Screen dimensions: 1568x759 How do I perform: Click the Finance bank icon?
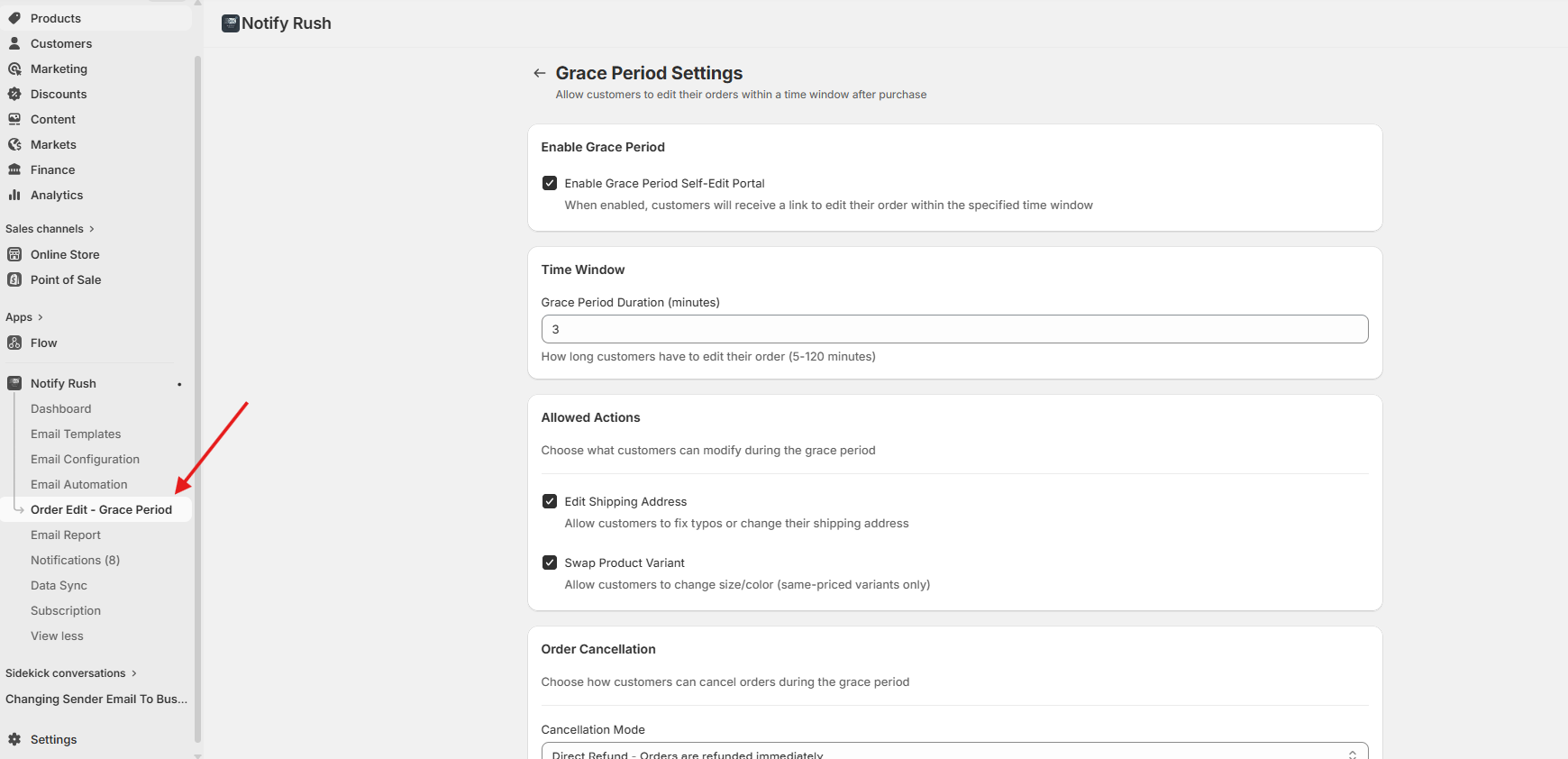pos(14,169)
